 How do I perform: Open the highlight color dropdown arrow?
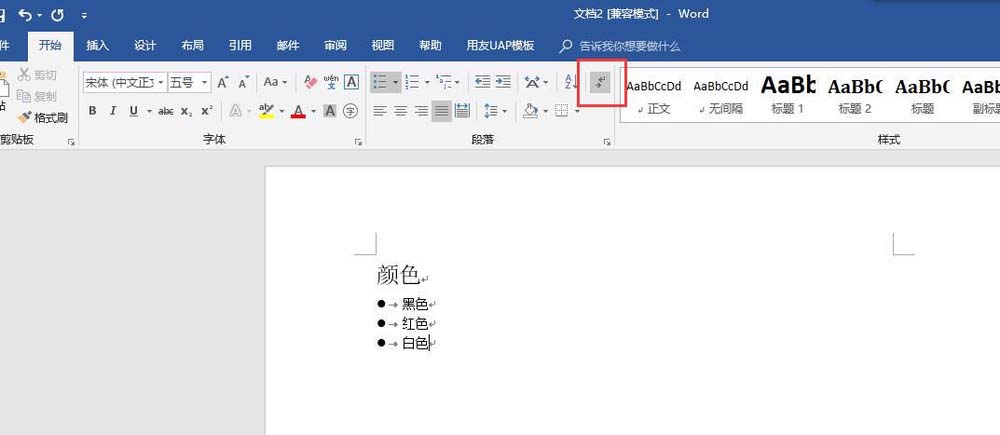[282, 112]
